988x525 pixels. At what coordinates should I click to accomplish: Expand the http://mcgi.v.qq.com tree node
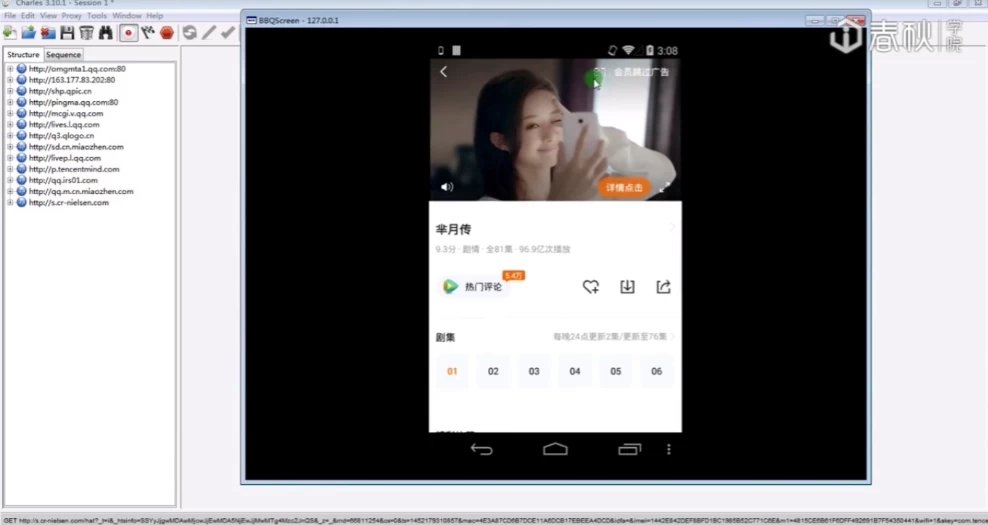coord(10,113)
